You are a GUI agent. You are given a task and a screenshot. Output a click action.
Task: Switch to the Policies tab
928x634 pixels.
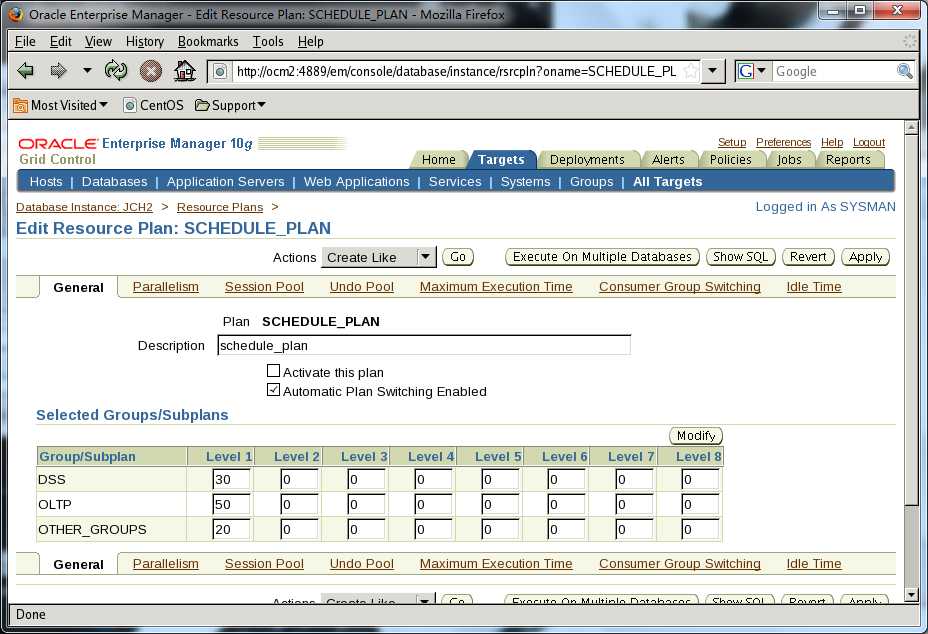[x=730, y=160]
